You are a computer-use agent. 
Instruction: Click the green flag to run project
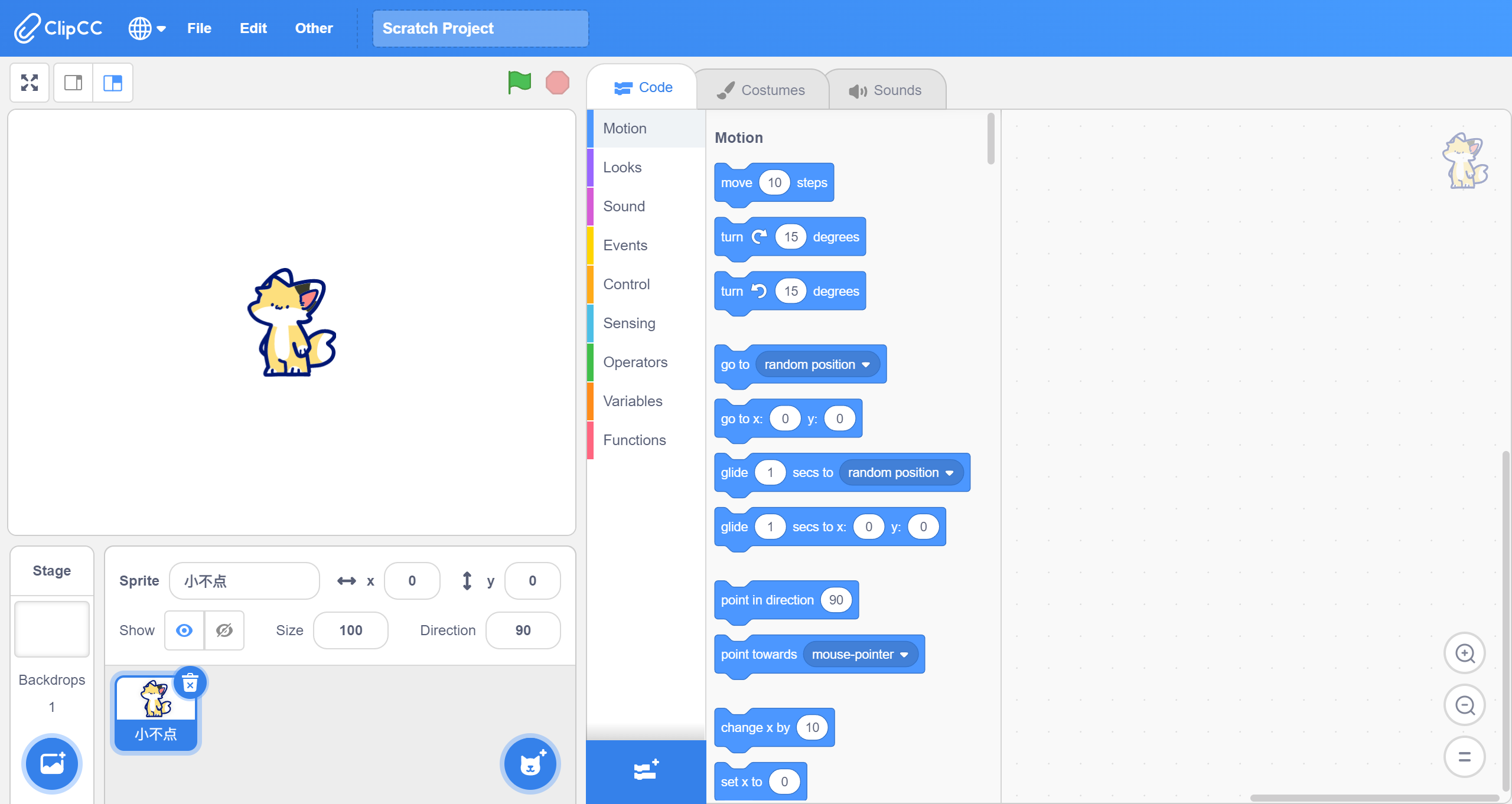pyautogui.click(x=519, y=83)
